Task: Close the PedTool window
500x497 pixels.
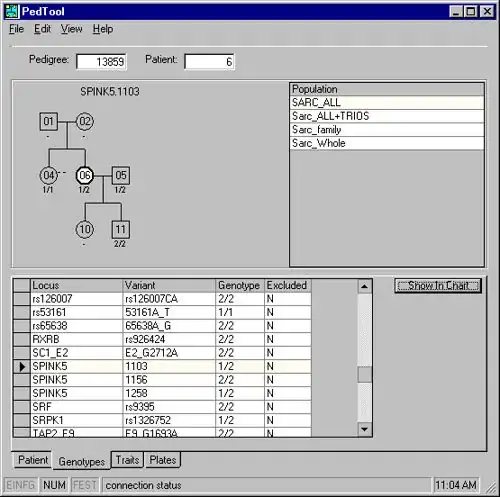Action: click(x=487, y=12)
